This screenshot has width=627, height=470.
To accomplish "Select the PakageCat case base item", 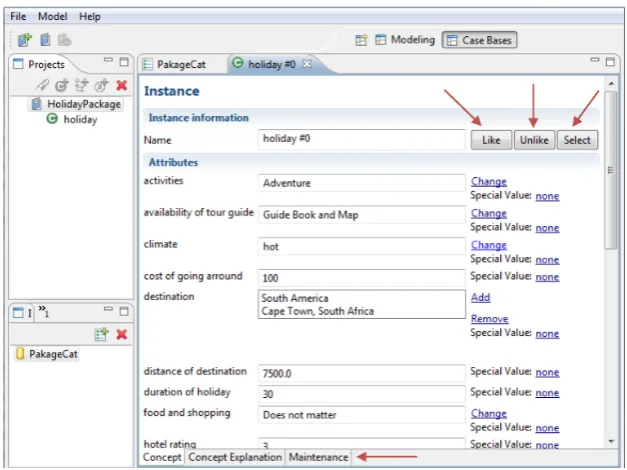I will pyautogui.click(x=47, y=354).
